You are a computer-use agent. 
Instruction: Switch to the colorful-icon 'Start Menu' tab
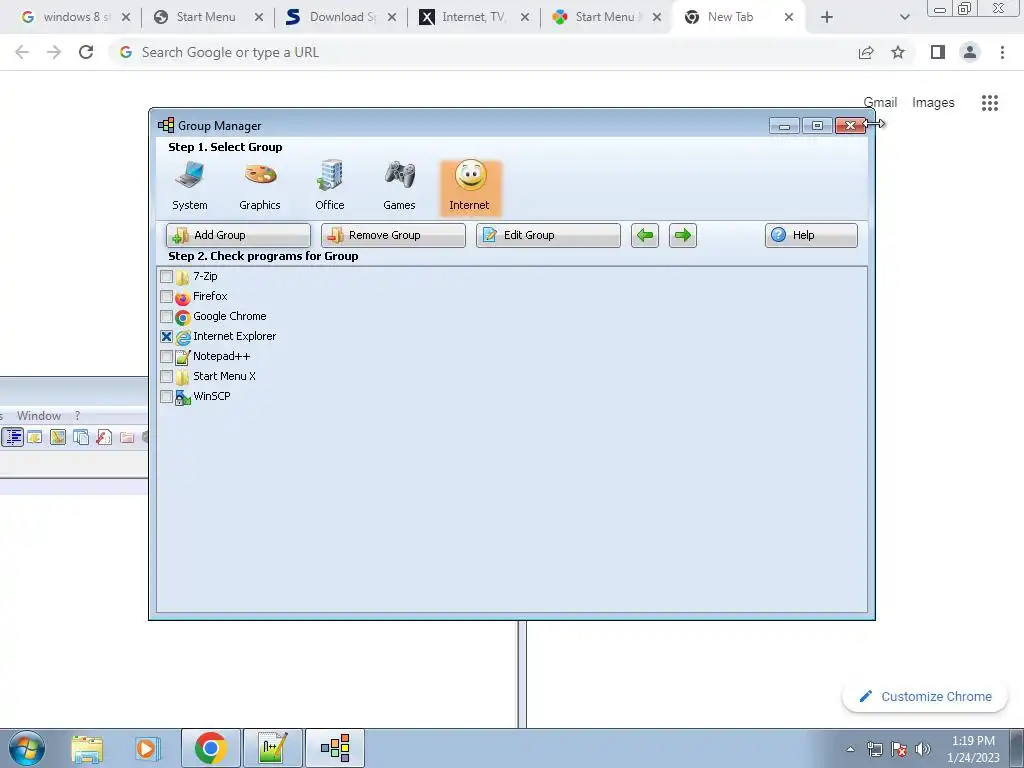(x=605, y=17)
